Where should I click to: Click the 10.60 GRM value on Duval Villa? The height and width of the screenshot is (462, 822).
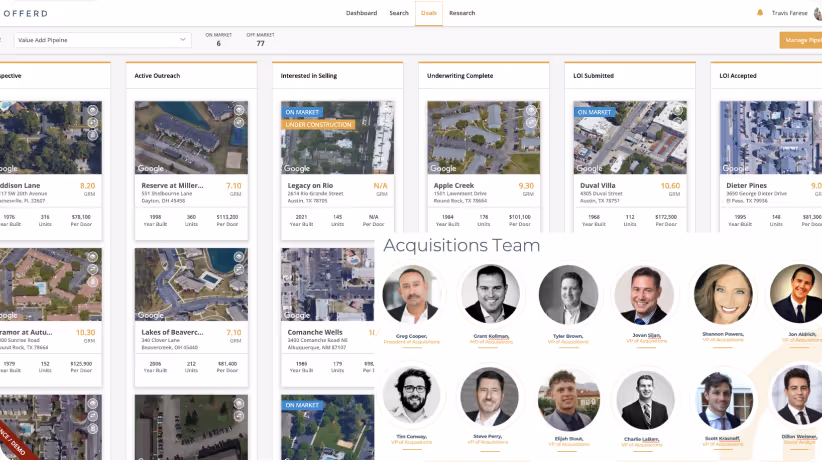(x=670, y=186)
